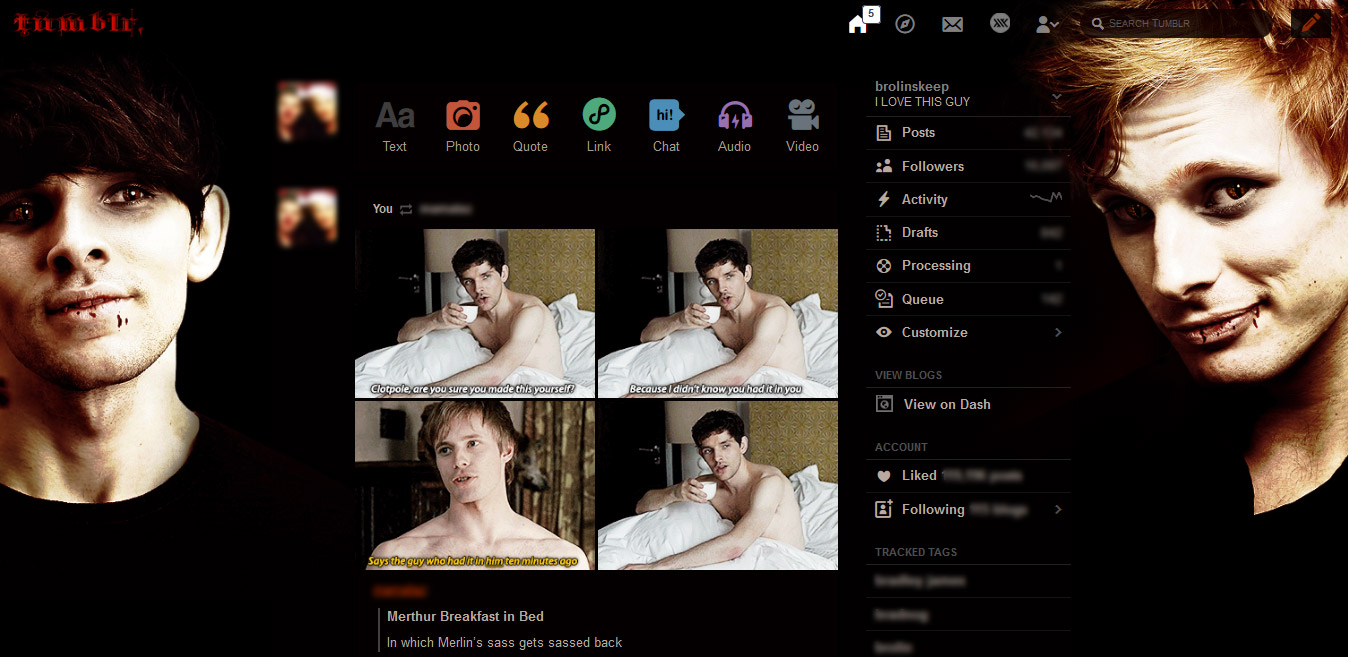
Task: Open the avatar beside the reblogged post
Action: pyautogui.click(x=307, y=217)
